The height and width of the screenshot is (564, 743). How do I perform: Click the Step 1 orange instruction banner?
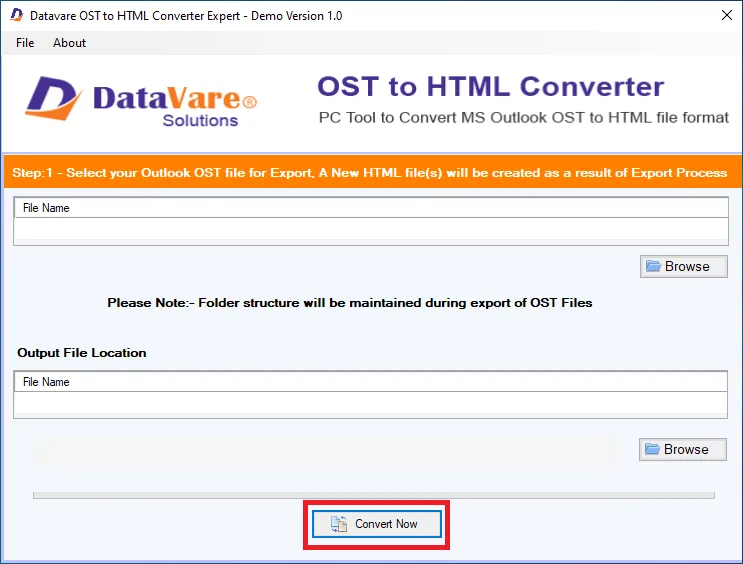(373, 172)
